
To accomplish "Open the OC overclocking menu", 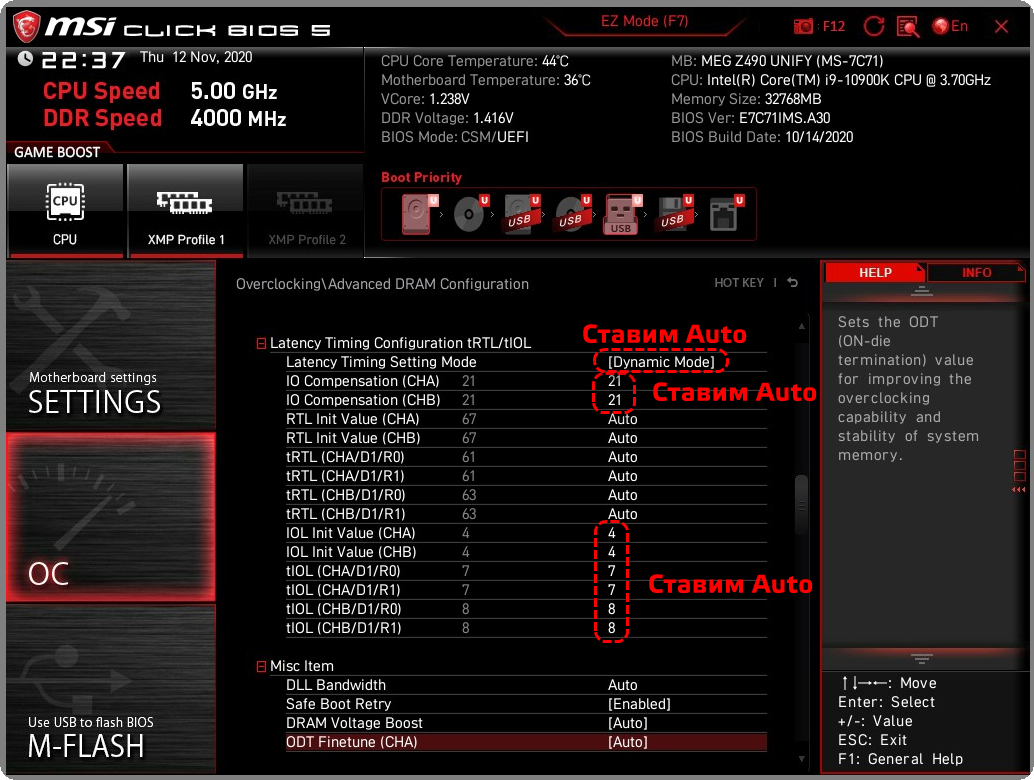I will click(x=111, y=517).
